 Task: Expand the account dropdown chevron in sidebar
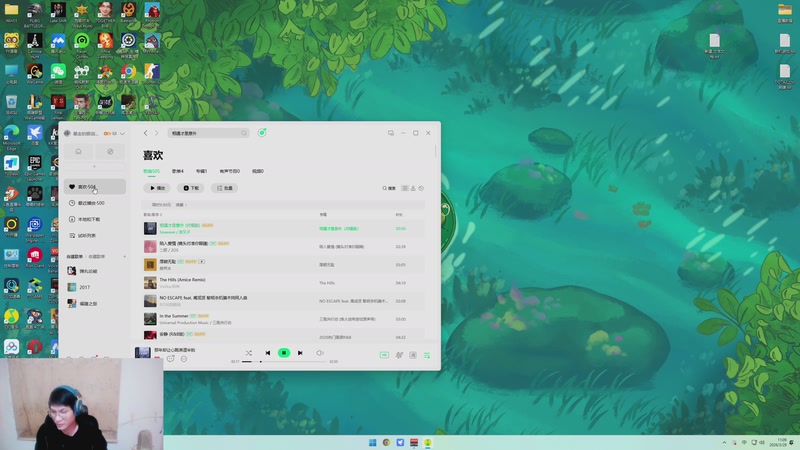[122, 134]
